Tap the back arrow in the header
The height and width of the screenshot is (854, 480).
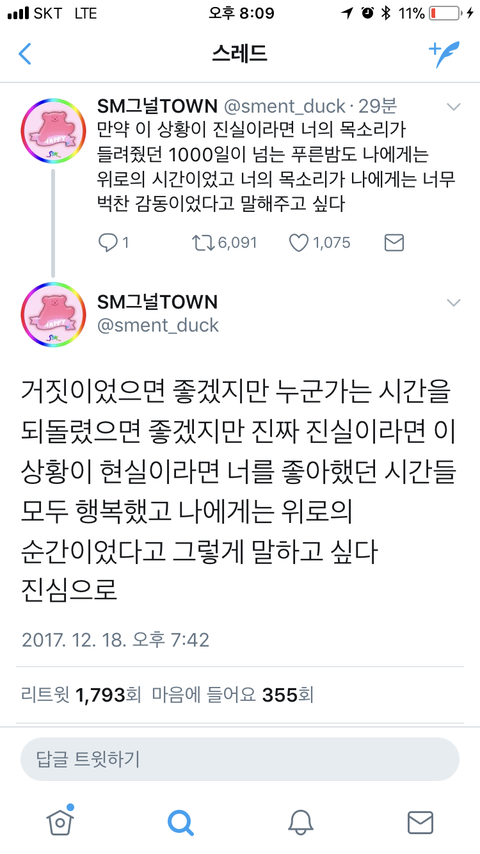point(25,54)
